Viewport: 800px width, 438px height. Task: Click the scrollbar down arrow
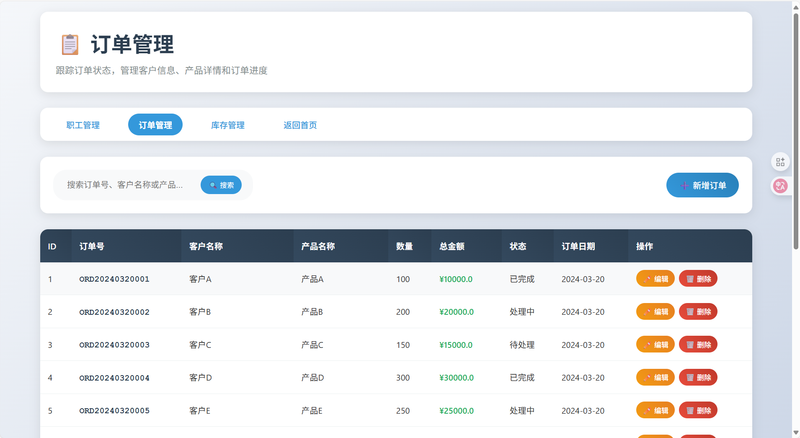[x=795, y=433]
